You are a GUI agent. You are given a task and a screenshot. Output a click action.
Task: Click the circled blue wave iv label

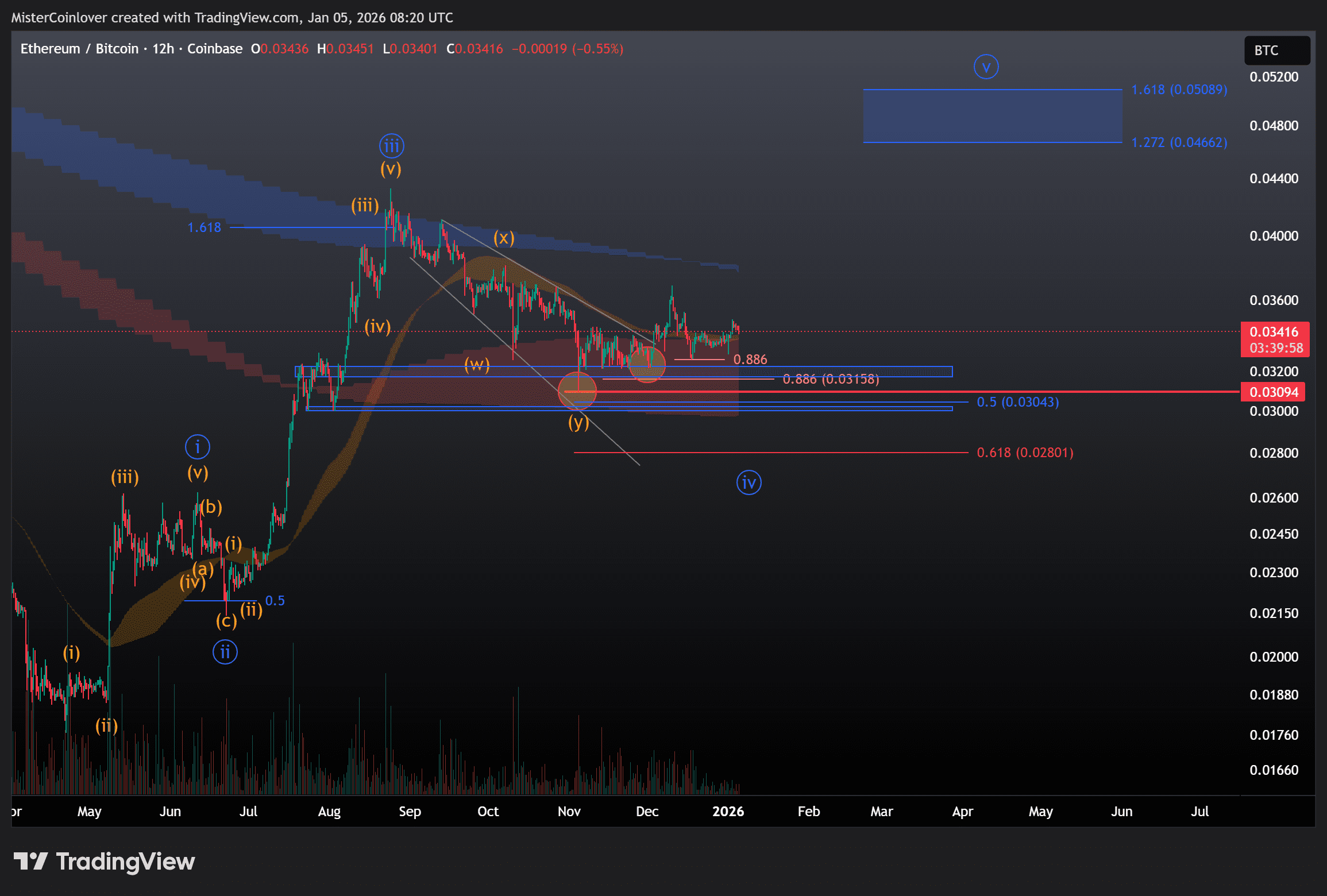coord(749,482)
